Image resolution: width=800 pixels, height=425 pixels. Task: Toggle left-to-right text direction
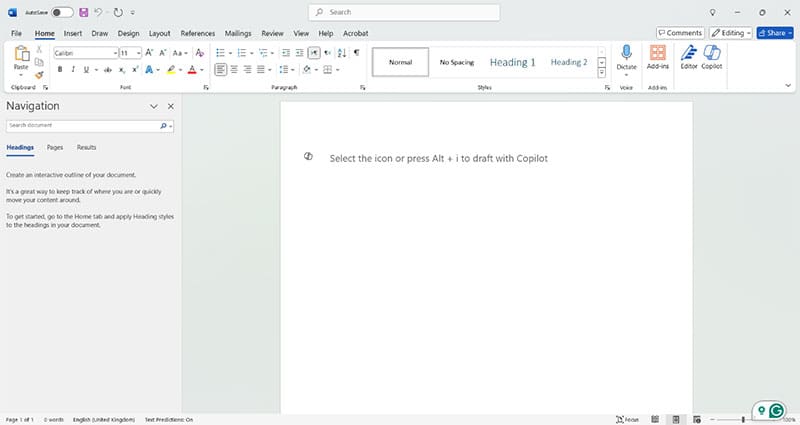coord(314,53)
